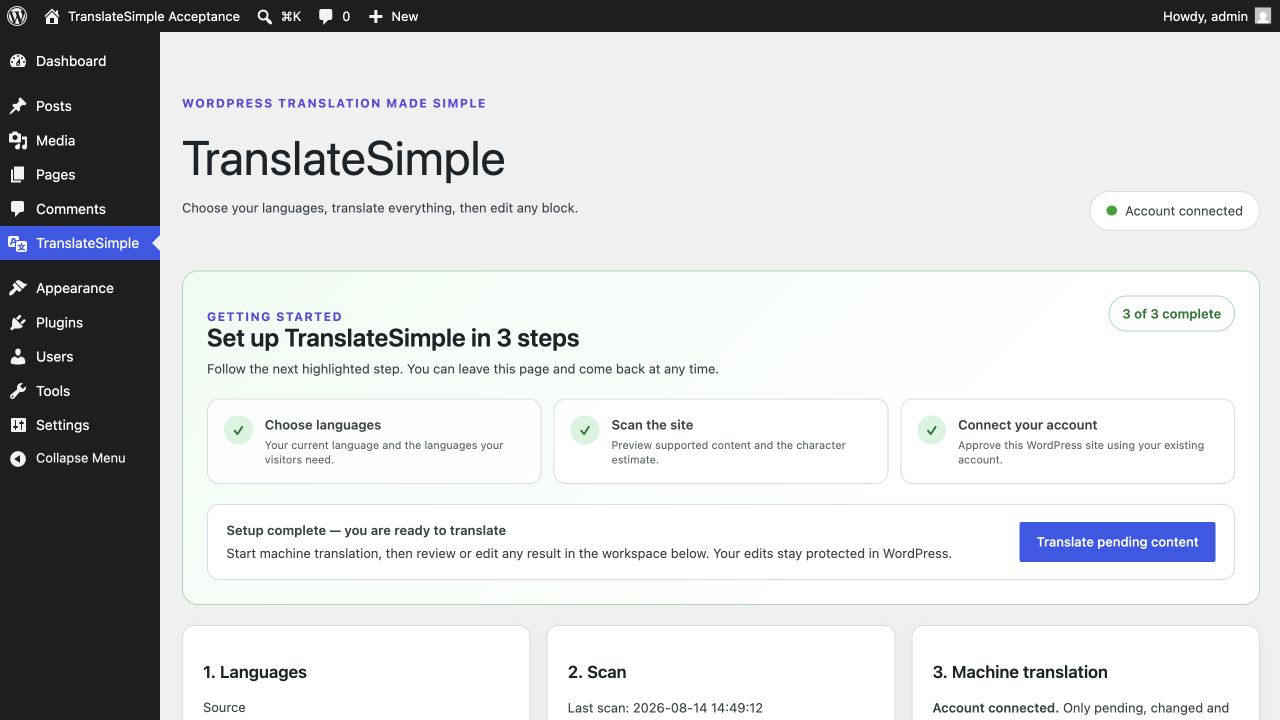Click the comments bubble icon in admin bar
Viewport: 1280px width, 720px height.
(326, 16)
